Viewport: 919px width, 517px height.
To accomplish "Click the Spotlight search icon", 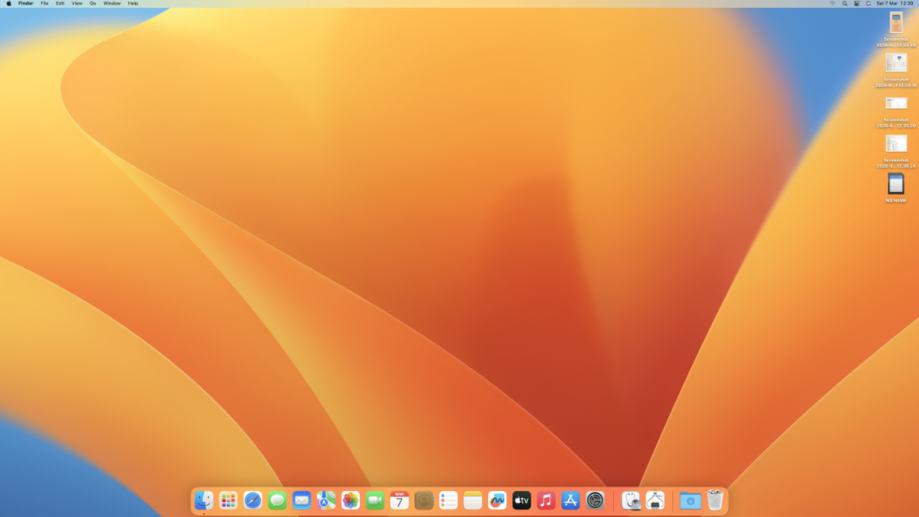I will click(844, 4).
